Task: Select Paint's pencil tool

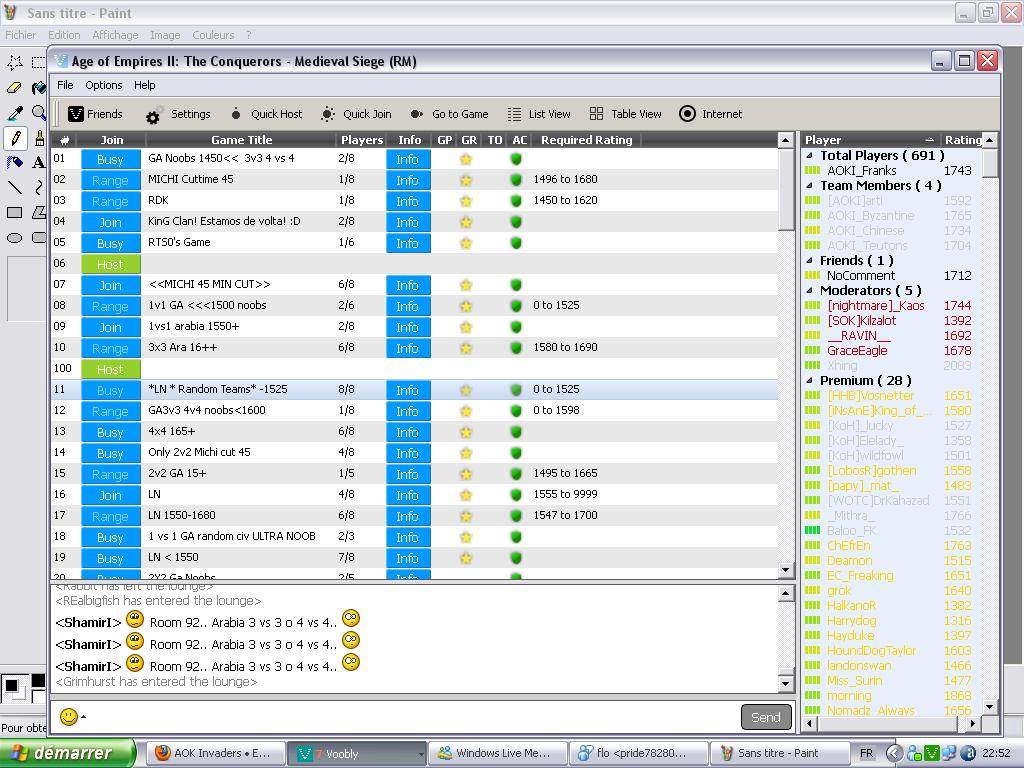Action: tap(15, 138)
